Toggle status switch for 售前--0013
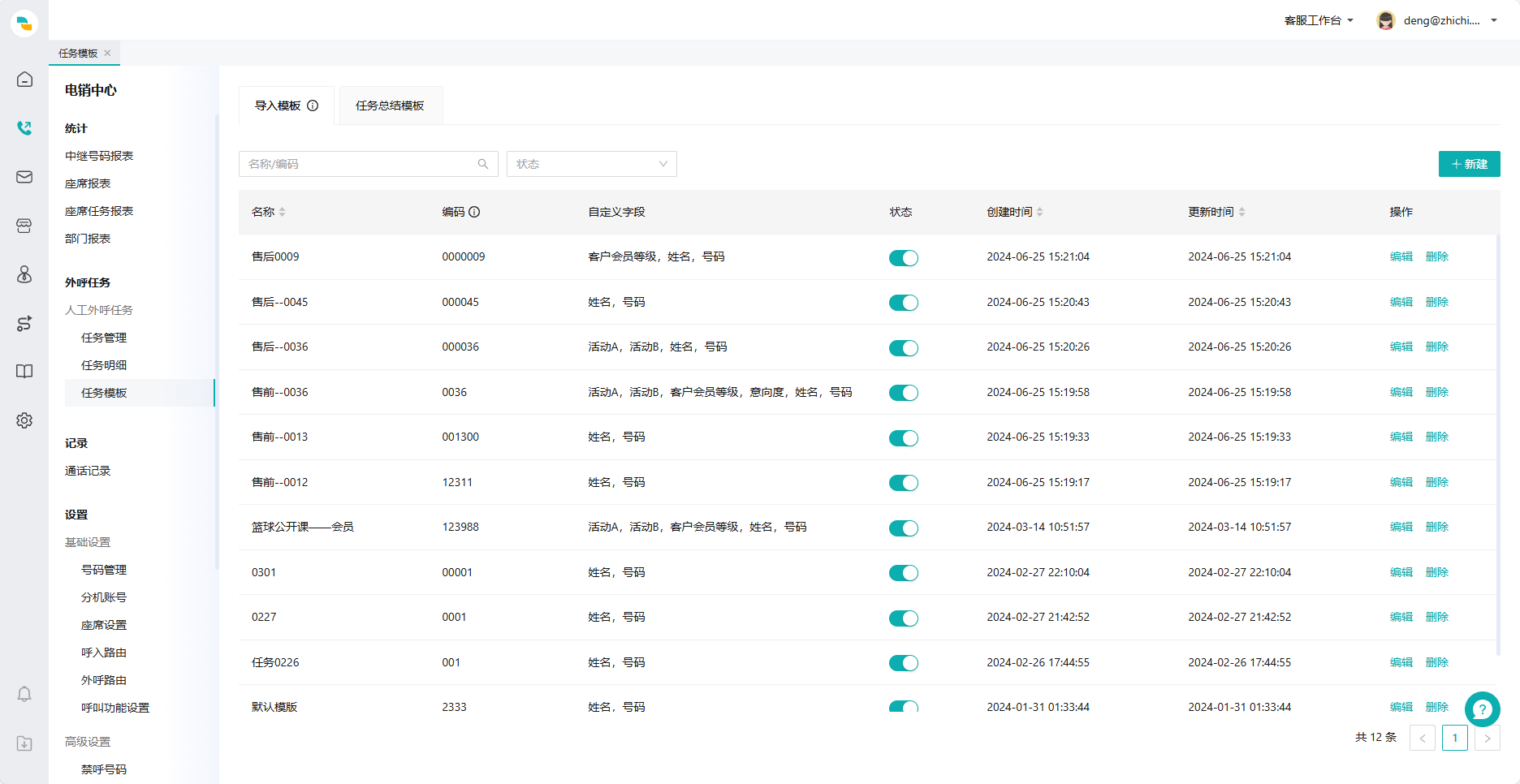The image size is (1520, 784). click(x=904, y=438)
